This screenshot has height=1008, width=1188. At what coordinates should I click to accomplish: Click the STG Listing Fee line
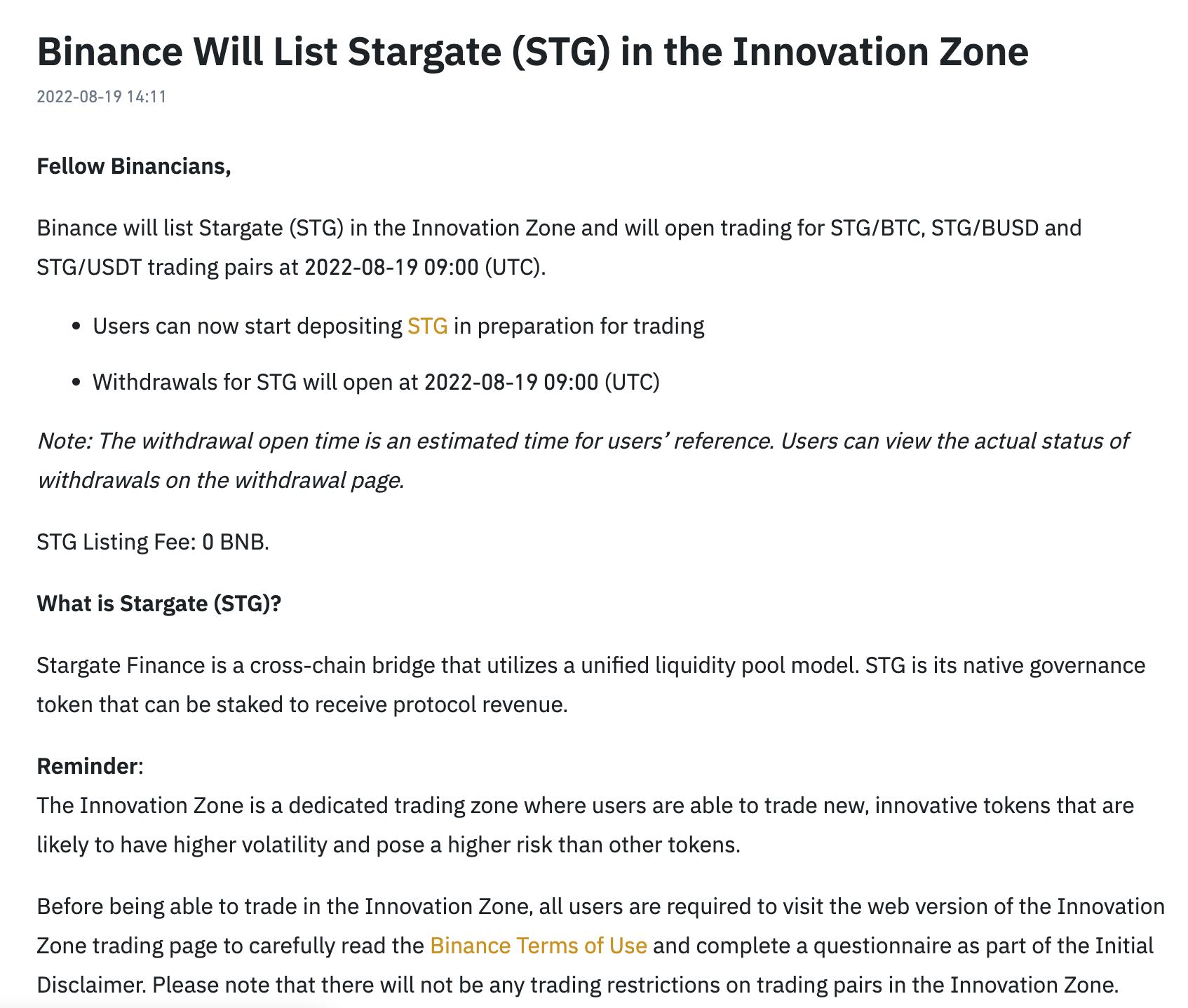(153, 543)
